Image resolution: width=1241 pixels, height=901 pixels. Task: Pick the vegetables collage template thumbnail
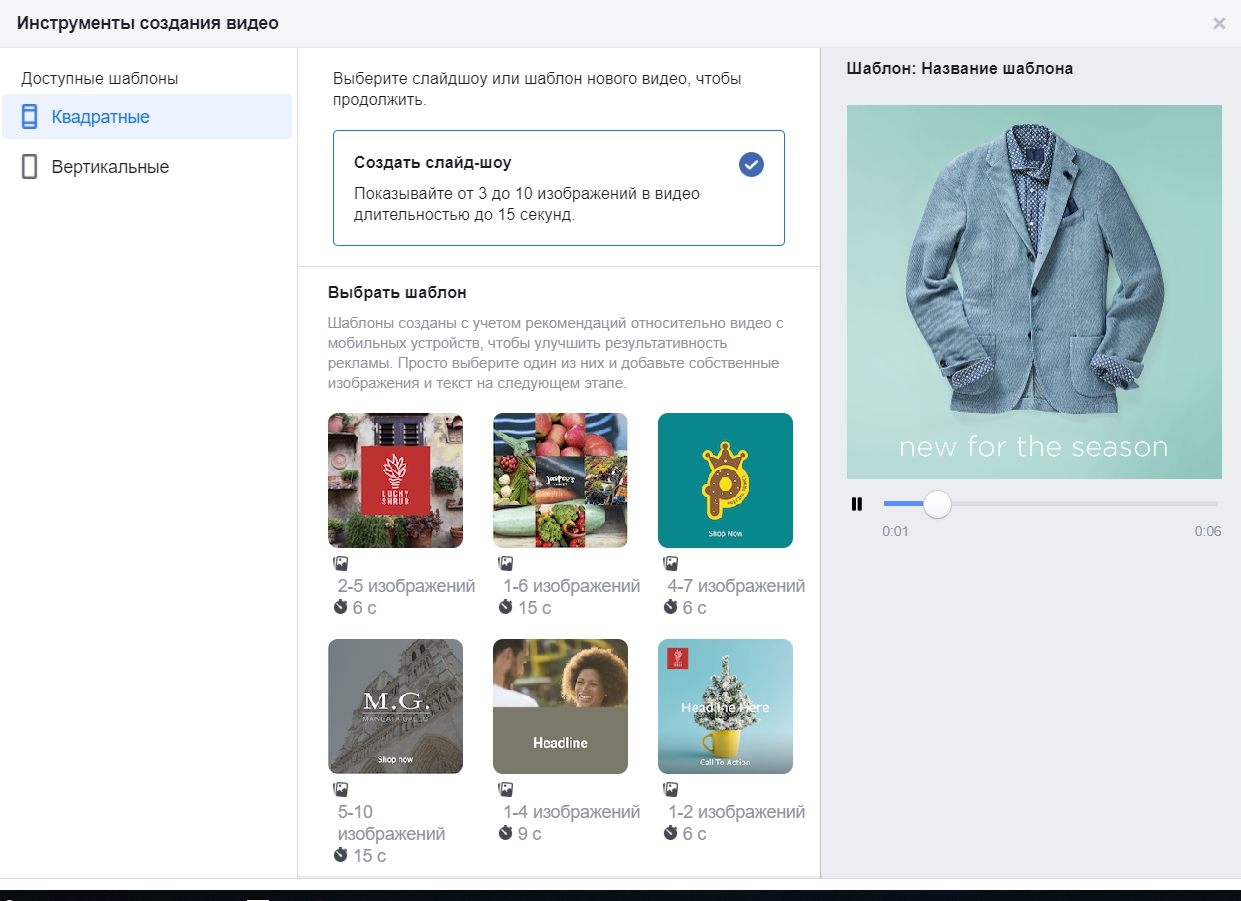click(x=560, y=480)
